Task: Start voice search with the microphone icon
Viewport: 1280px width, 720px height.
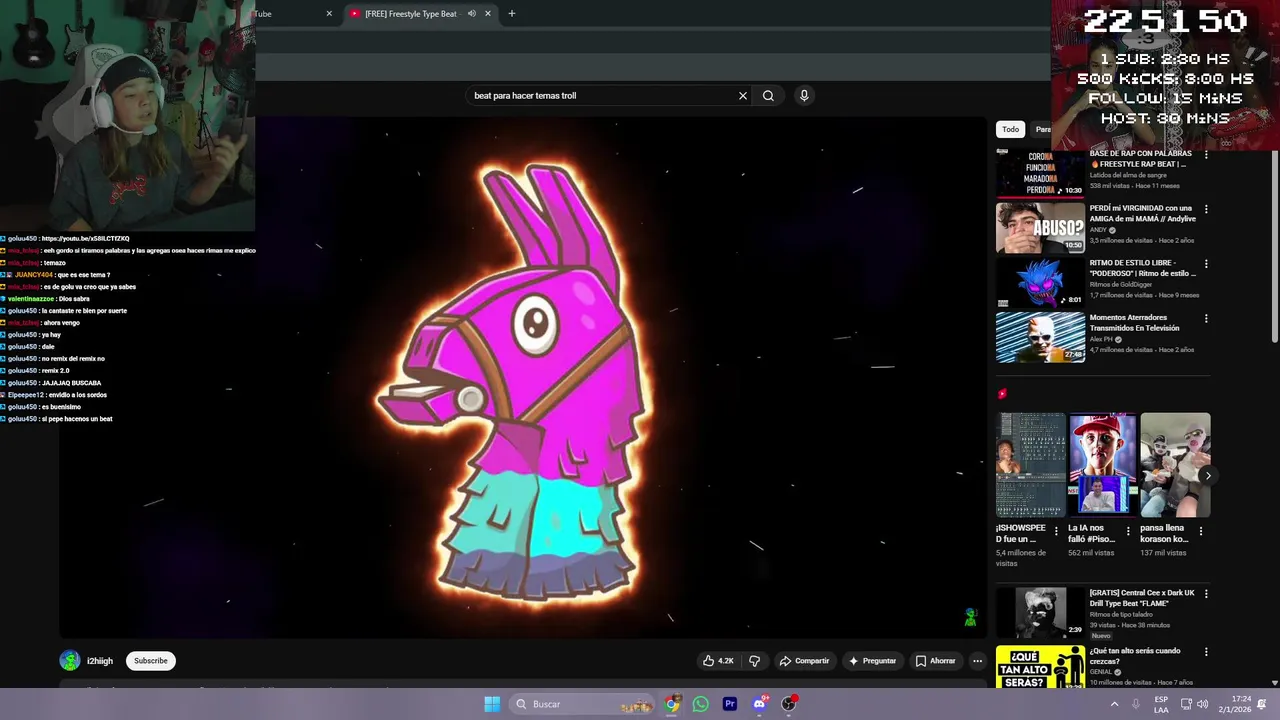Action: pyautogui.click(x=804, y=96)
